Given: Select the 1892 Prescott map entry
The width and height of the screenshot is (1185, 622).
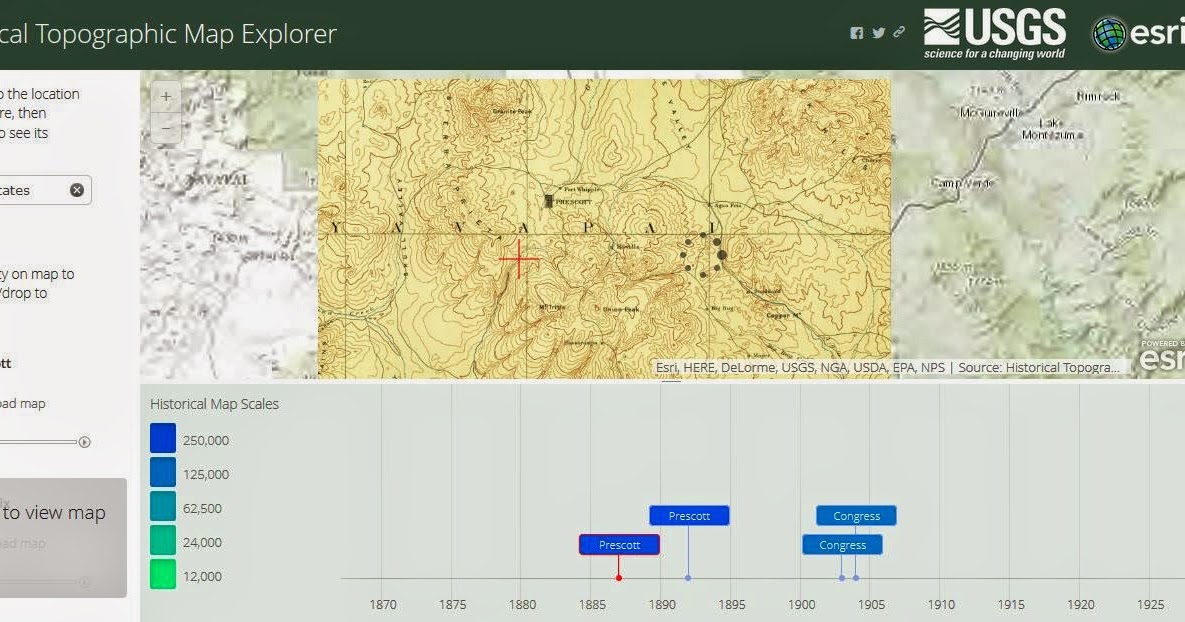Looking at the screenshot, I should (688, 515).
